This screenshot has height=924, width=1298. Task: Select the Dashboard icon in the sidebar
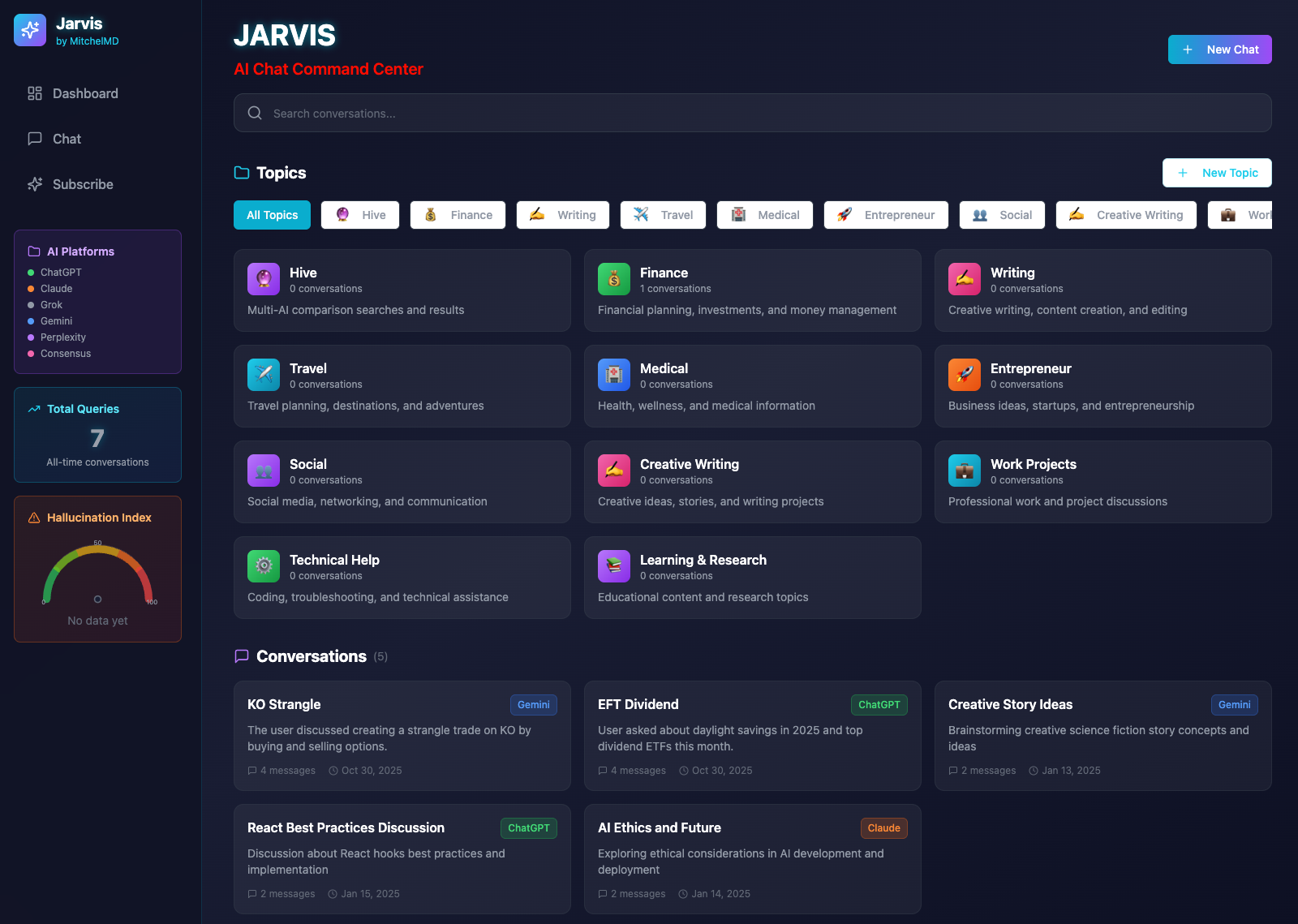(34, 93)
